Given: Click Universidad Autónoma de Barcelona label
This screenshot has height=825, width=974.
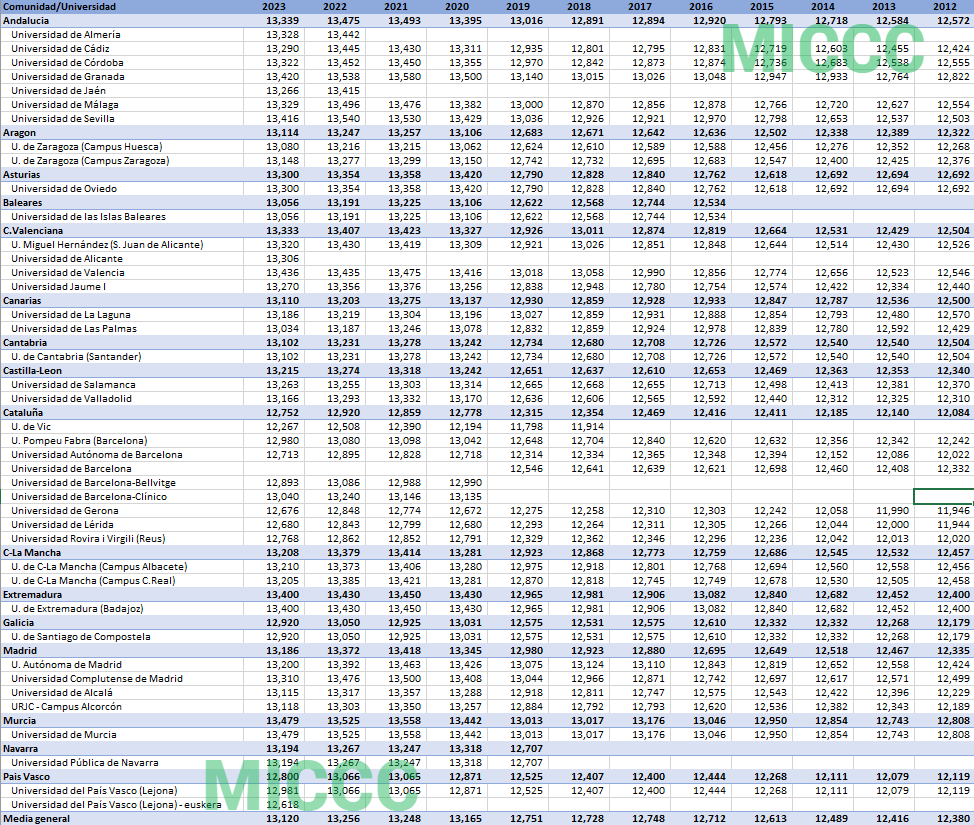Looking at the screenshot, I should coord(97,454).
